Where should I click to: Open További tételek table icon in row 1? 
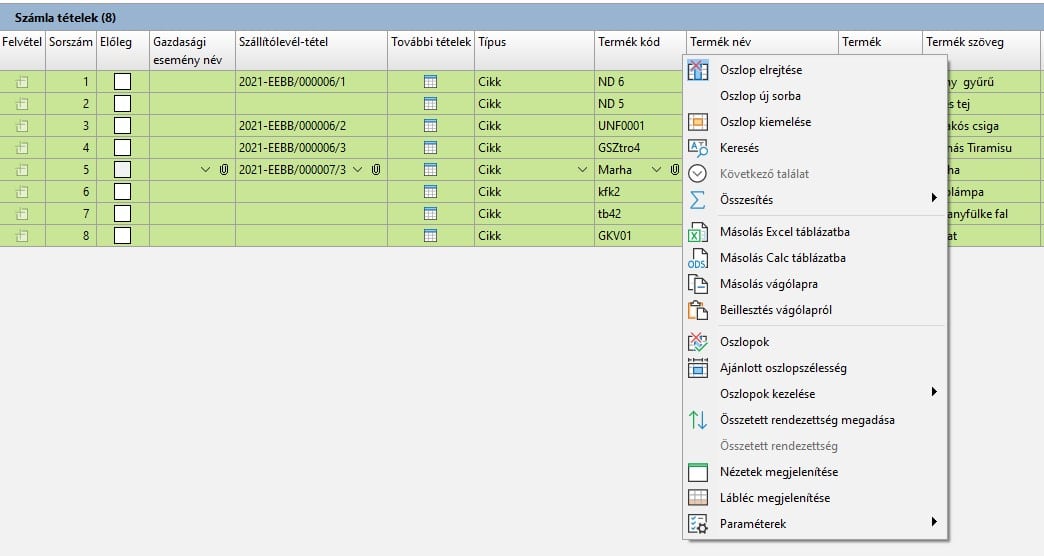(431, 82)
